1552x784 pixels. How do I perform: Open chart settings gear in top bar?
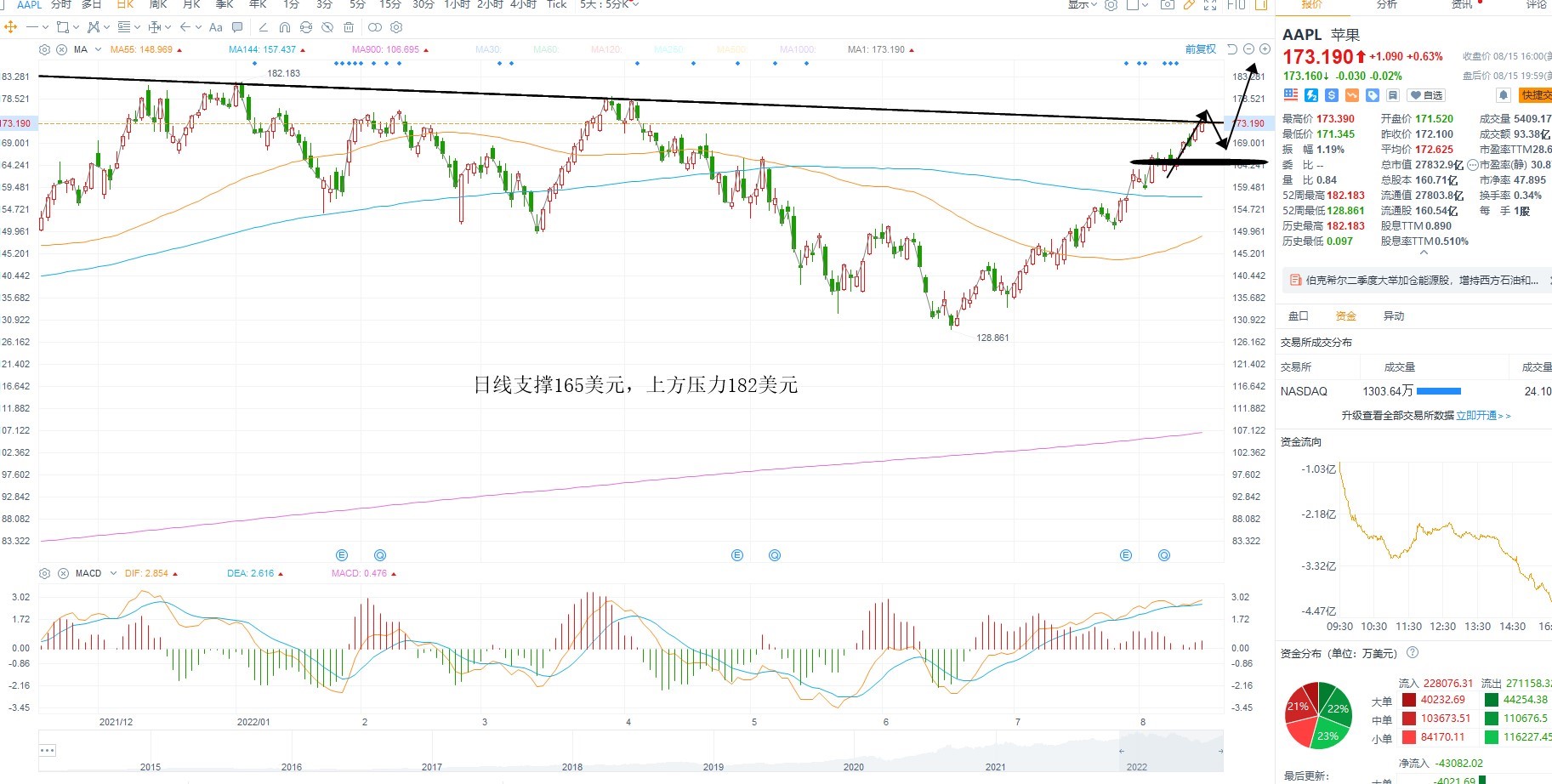click(x=1111, y=4)
